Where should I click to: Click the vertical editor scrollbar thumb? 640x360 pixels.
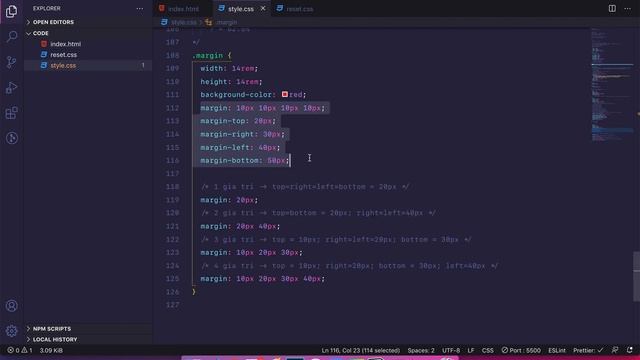tap(636, 276)
